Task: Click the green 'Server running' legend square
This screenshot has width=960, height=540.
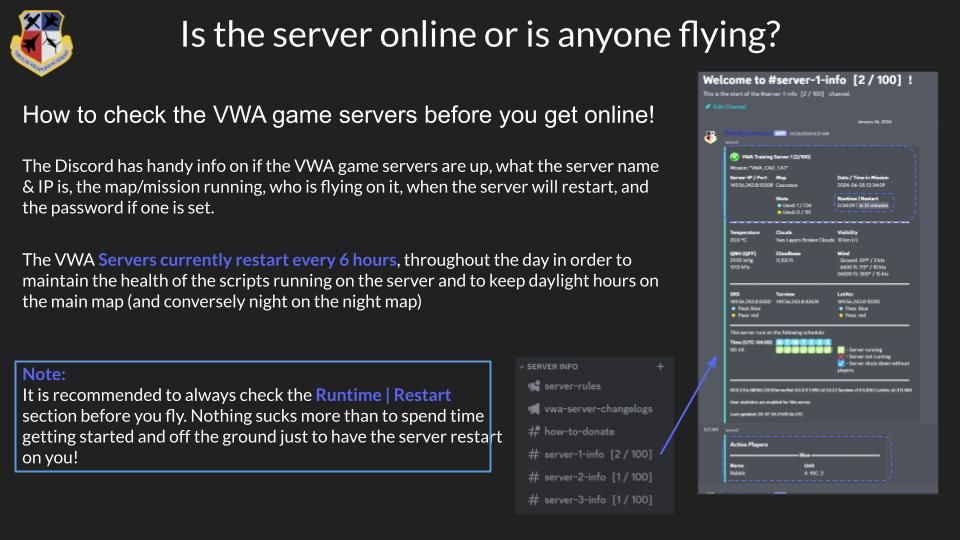Action: 841,350
